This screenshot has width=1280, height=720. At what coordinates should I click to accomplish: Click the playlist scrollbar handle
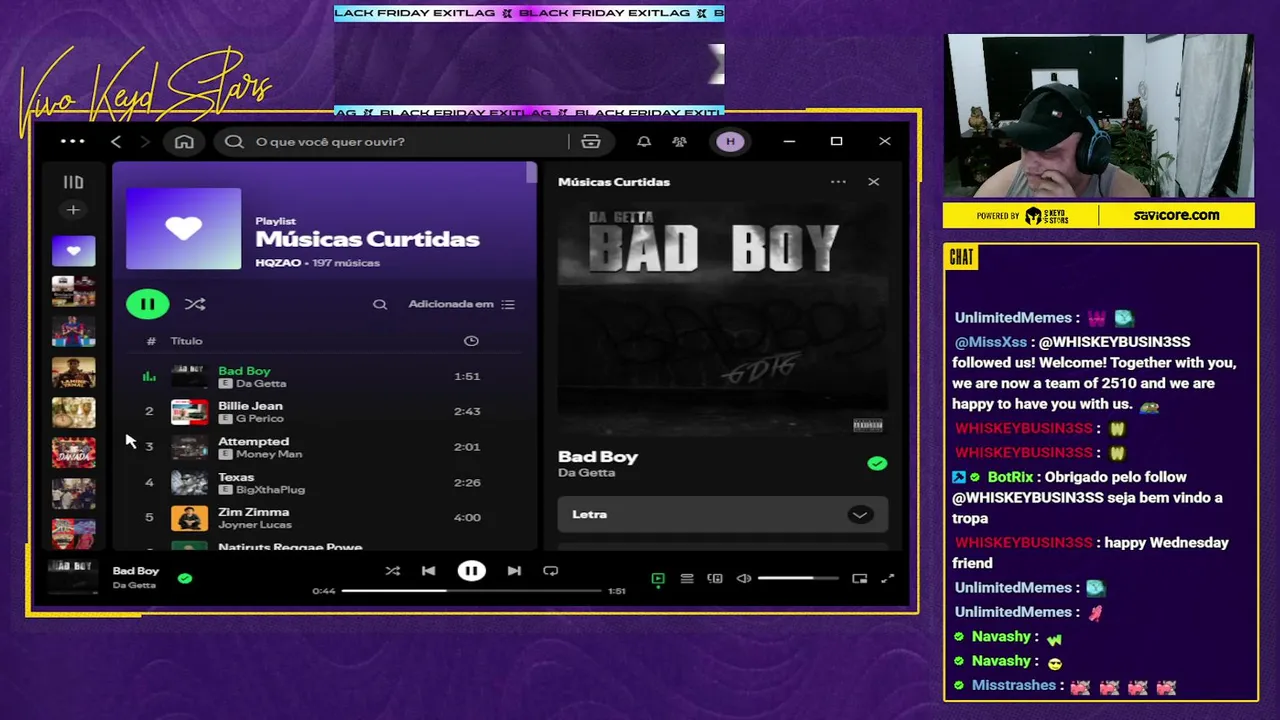(531, 174)
